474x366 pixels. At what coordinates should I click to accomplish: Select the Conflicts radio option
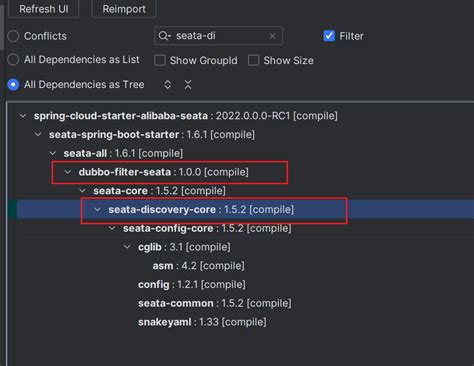pyautogui.click(x=13, y=36)
